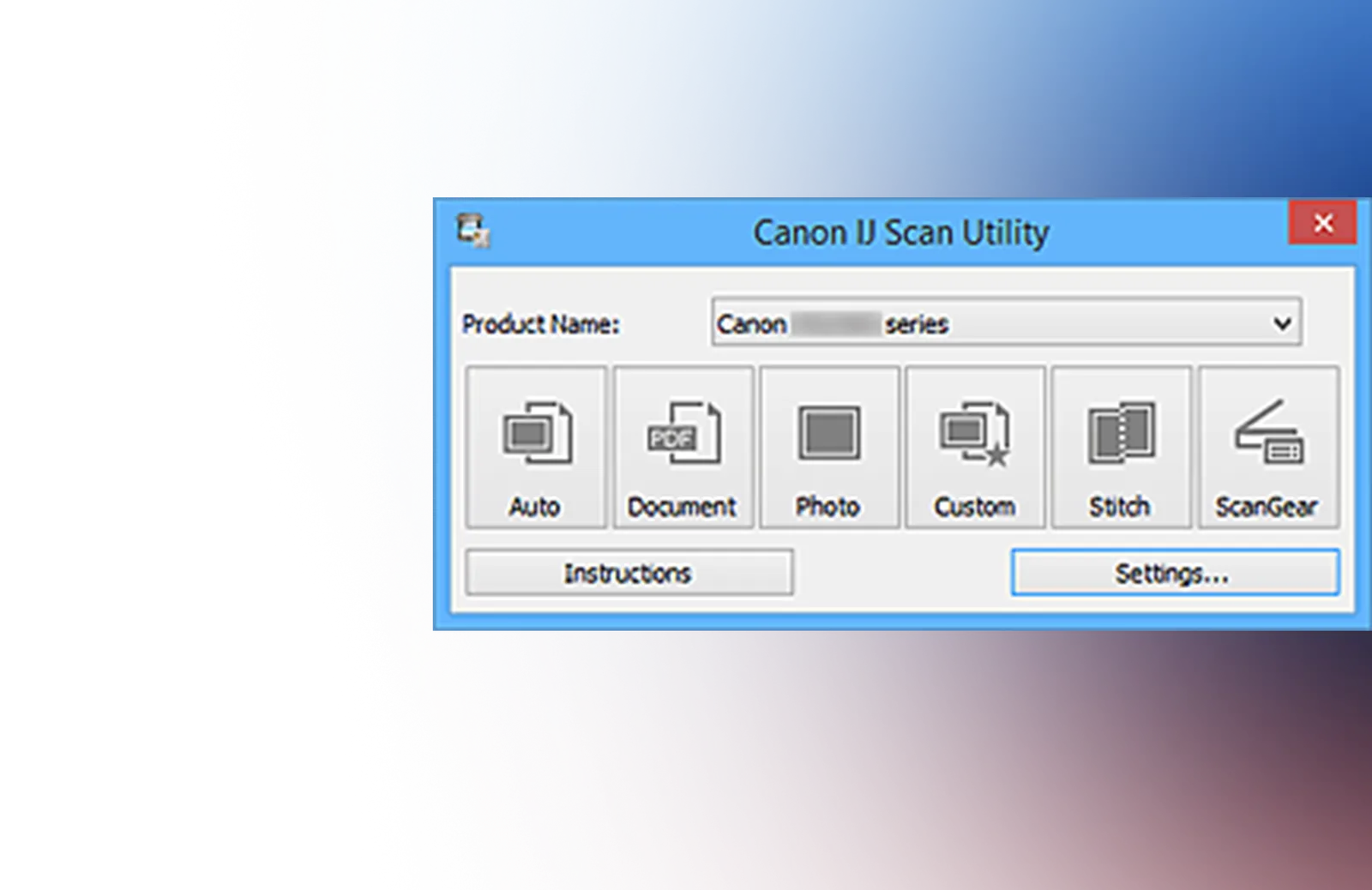Viewport: 1372px width, 890px height.
Task: Open the Product Name dropdown list
Action: 1006,322
